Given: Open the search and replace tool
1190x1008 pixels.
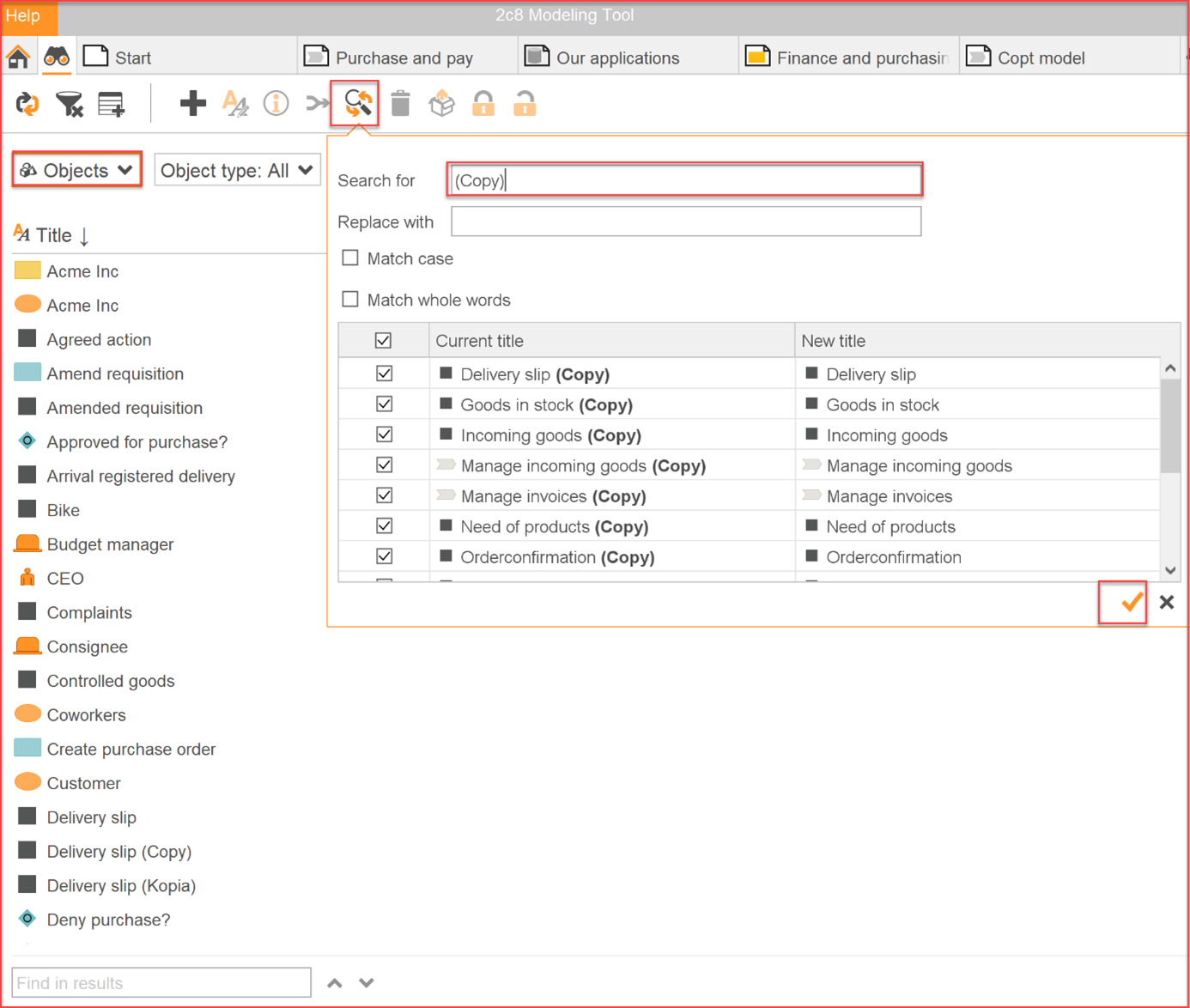Looking at the screenshot, I should [x=357, y=103].
